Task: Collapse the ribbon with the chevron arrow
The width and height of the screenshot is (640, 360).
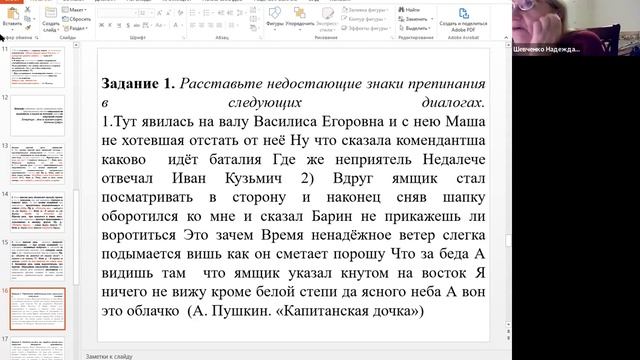Action: [x=506, y=37]
